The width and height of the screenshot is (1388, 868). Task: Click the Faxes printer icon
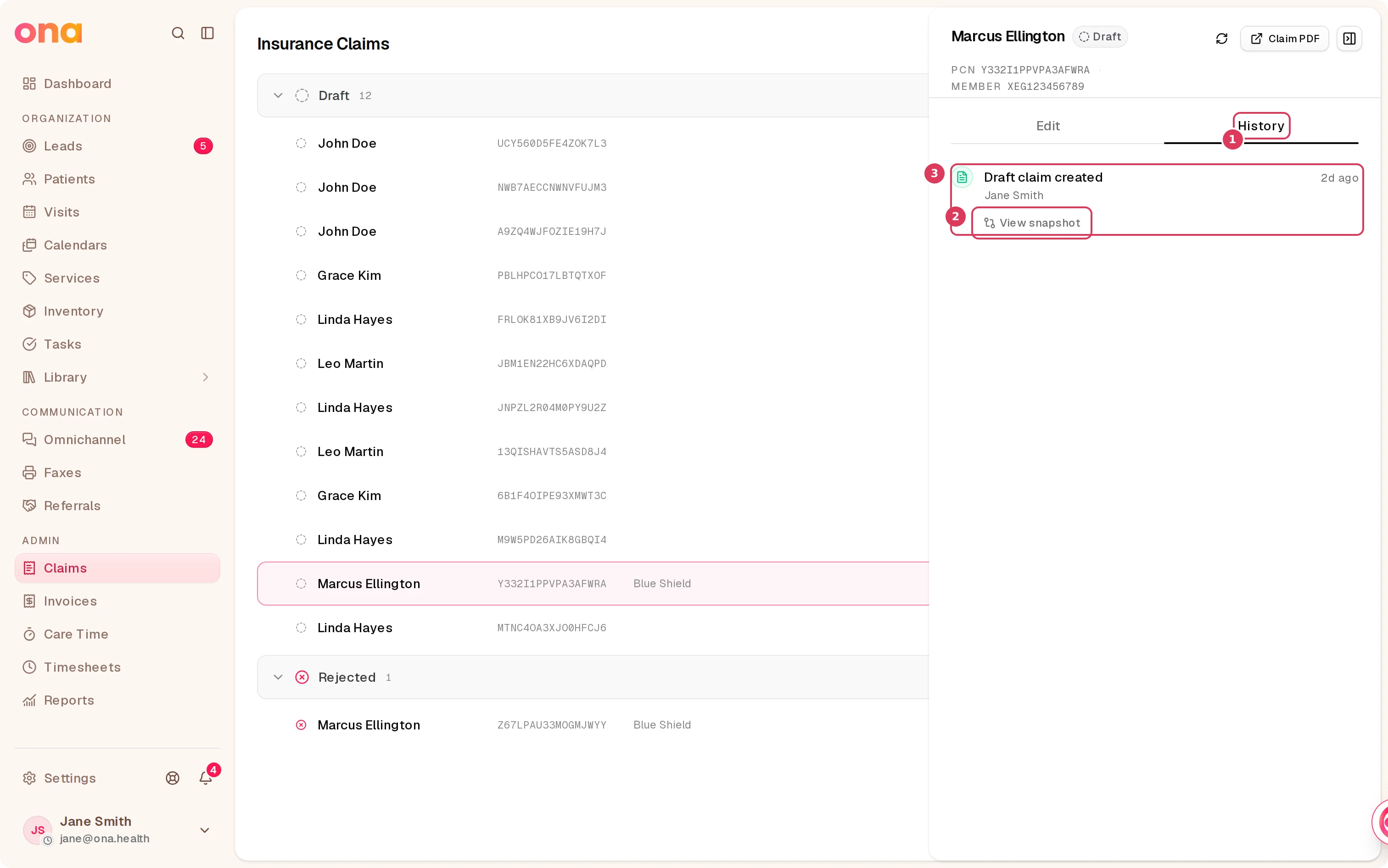click(29, 473)
